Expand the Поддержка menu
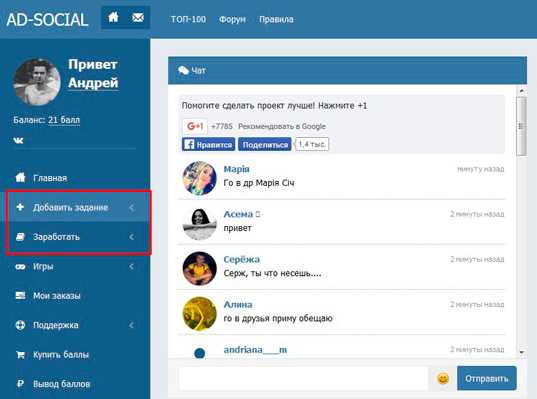Image resolution: width=537 pixels, height=399 pixels. point(75,325)
